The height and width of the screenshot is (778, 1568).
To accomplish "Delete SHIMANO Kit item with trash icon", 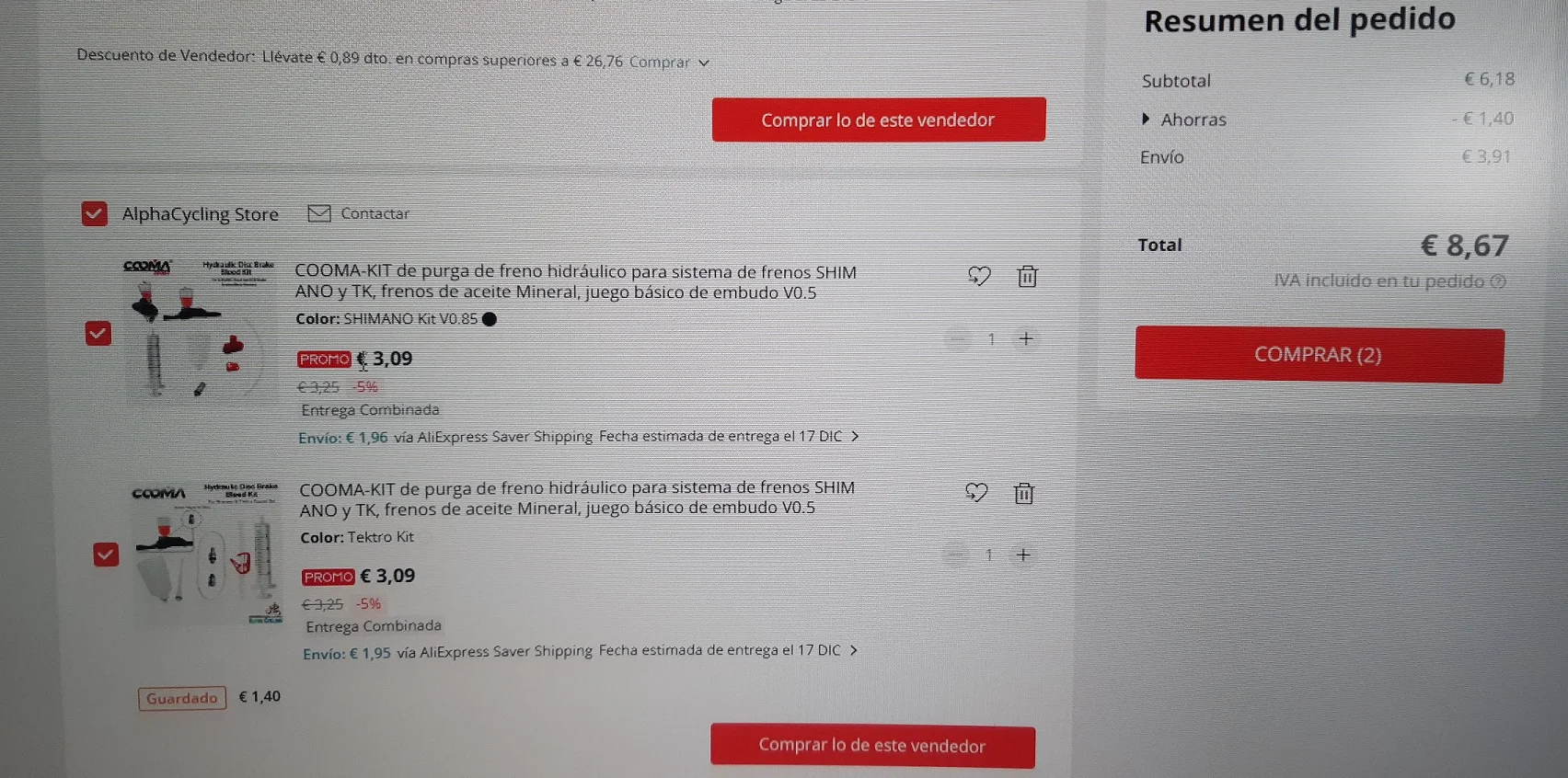I will click(x=1027, y=276).
